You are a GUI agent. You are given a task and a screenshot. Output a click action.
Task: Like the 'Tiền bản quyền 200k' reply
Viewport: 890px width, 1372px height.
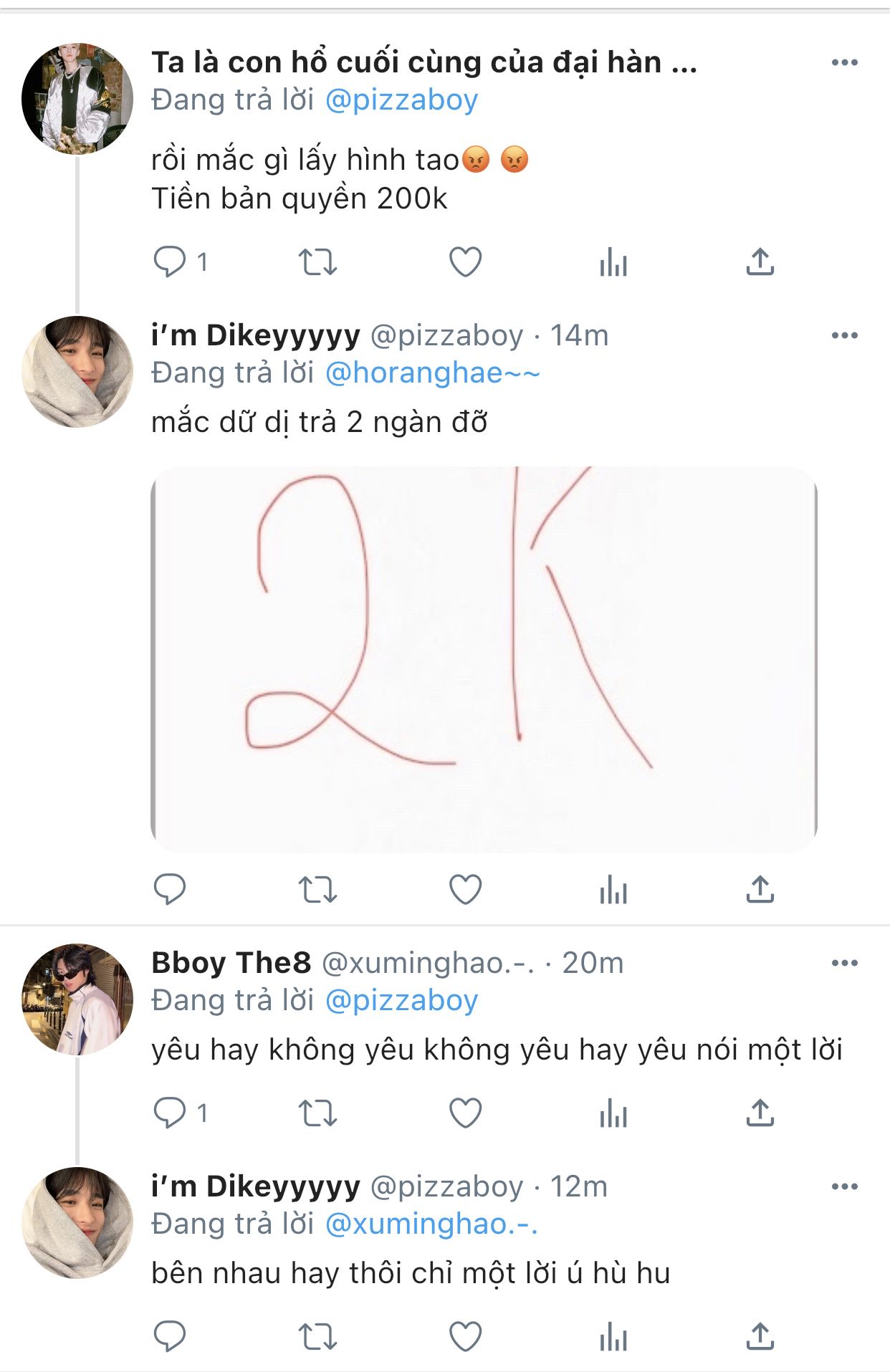pos(465,262)
